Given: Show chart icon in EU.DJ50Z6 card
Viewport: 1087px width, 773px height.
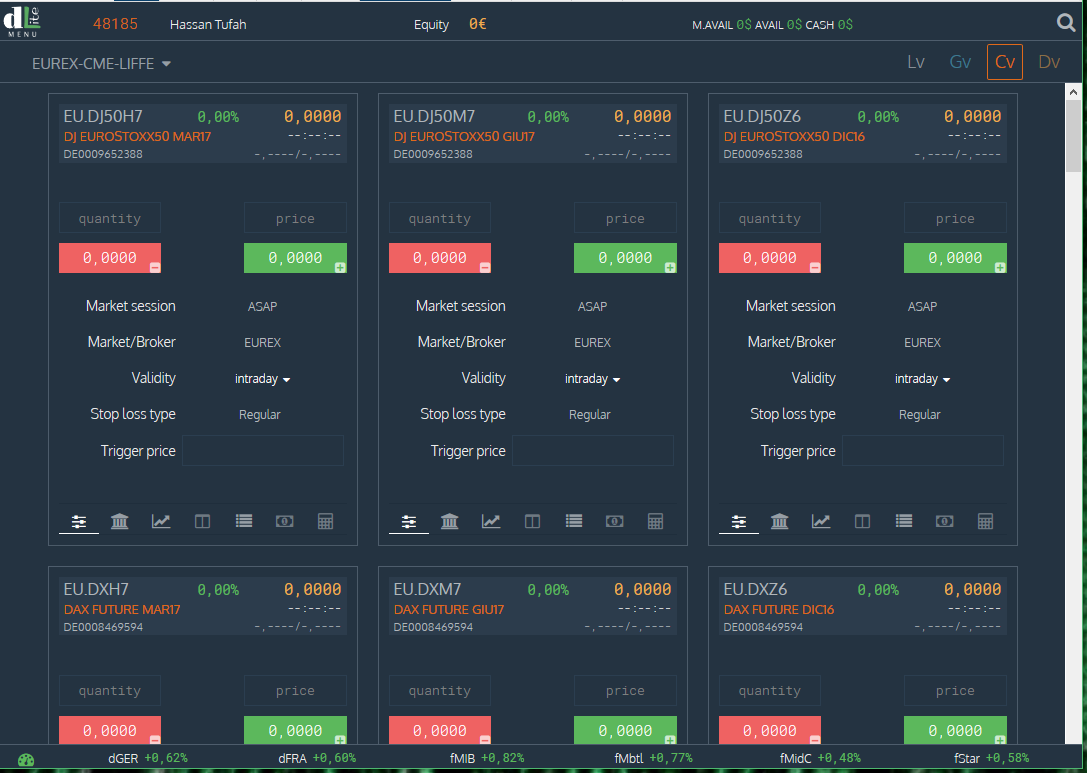Looking at the screenshot, I should (821, 521).
